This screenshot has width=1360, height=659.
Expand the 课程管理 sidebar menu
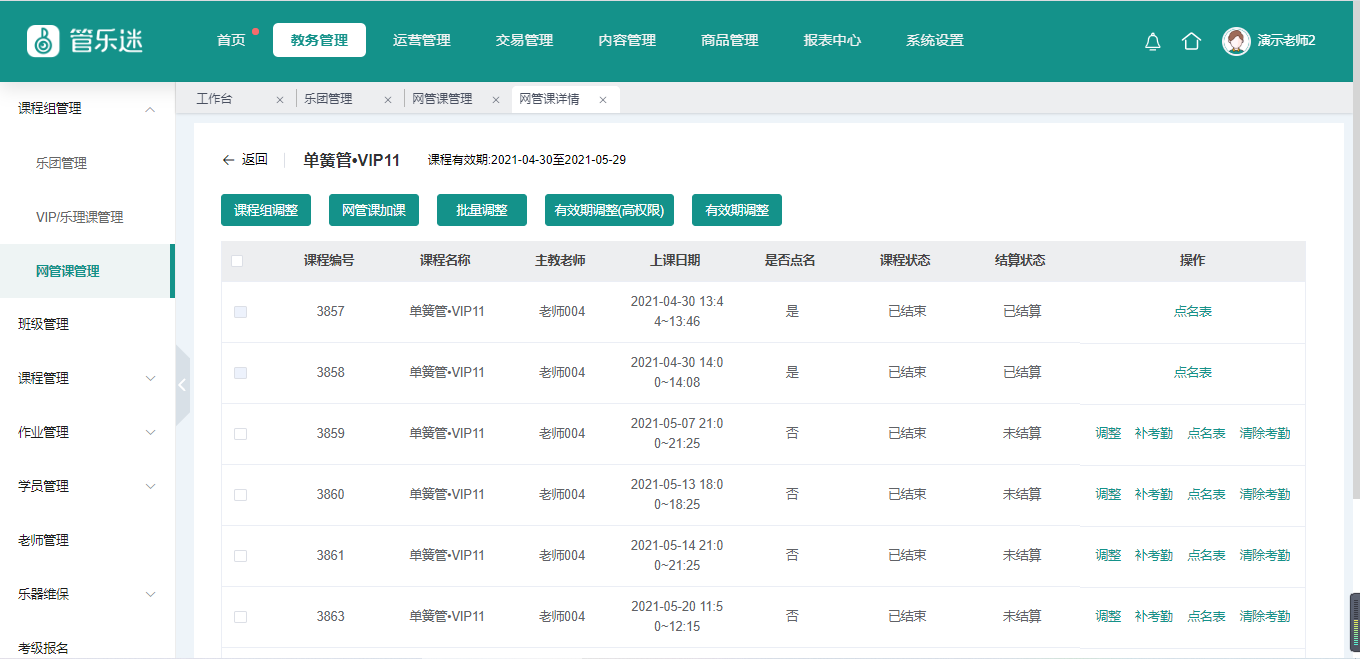point(150,379)
